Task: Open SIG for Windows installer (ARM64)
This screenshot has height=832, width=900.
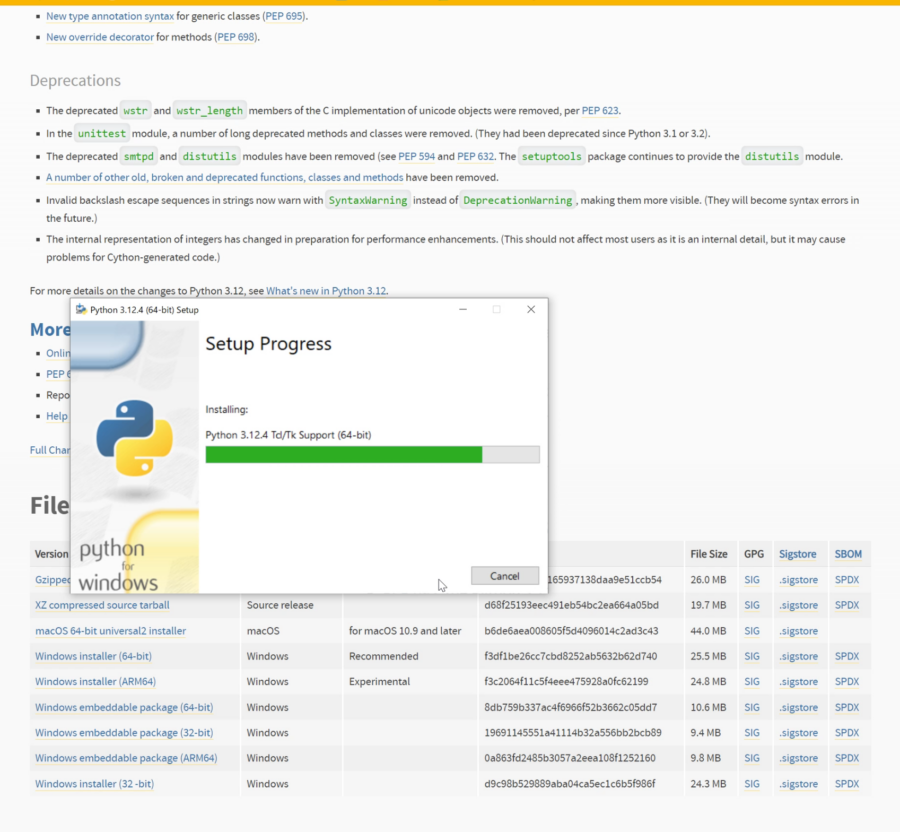Action: [752, 682]
